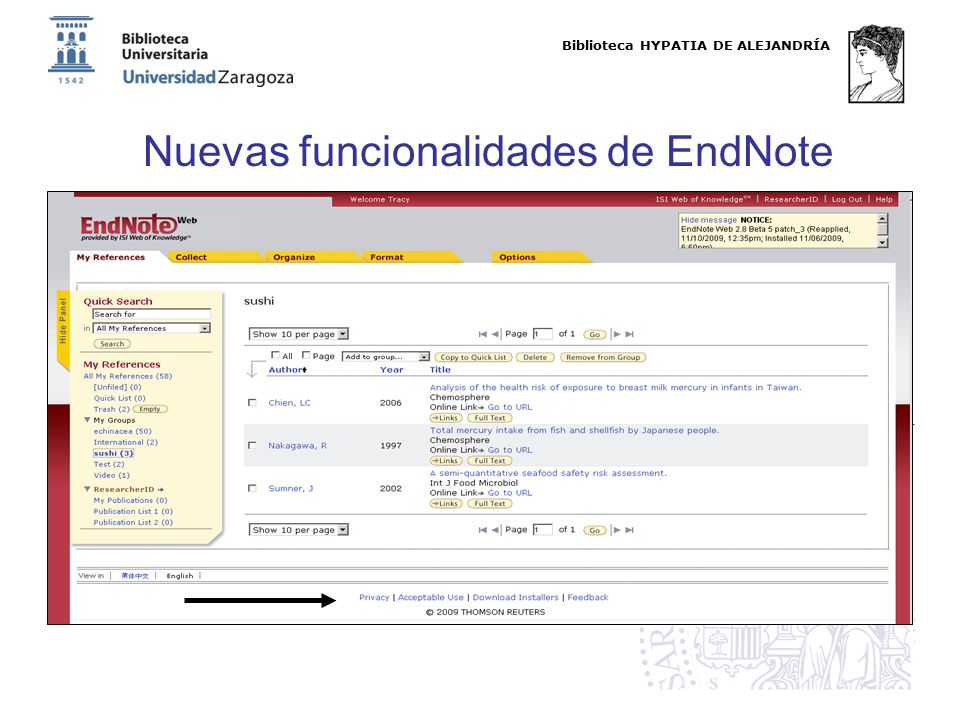The width and height of the screenshot is (960, 720).
Task: Click Copy to Quick List button
Action: (473, 358)
